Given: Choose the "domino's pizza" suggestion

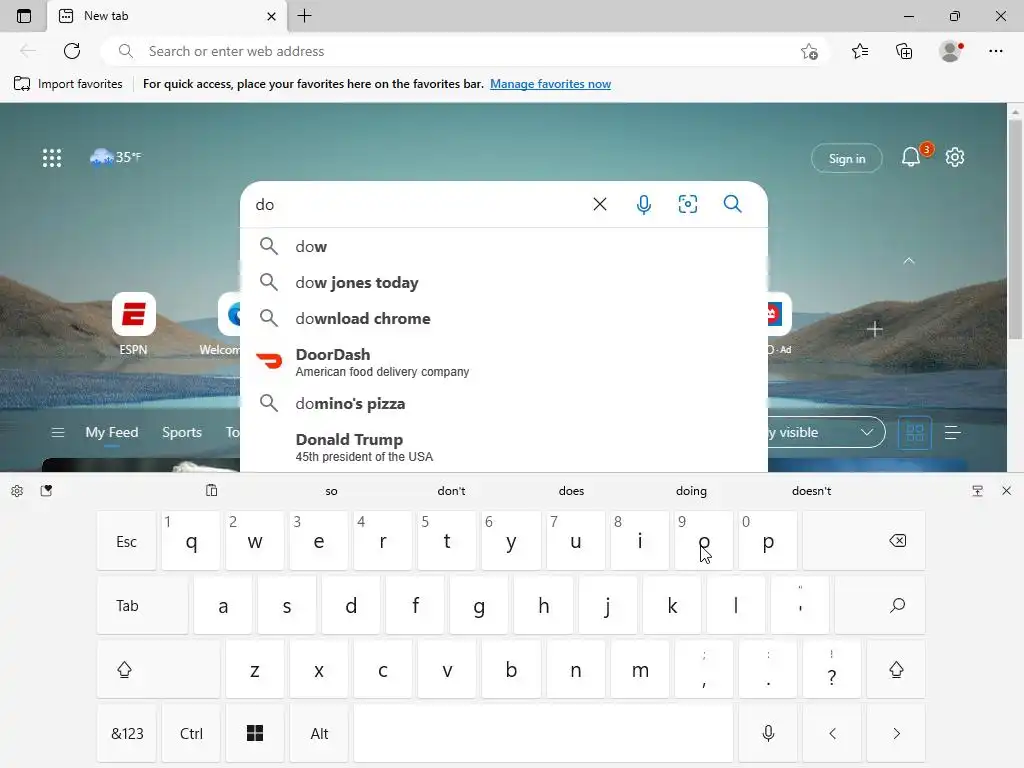Looking at the screenshot, I should (x=504, y=403).
